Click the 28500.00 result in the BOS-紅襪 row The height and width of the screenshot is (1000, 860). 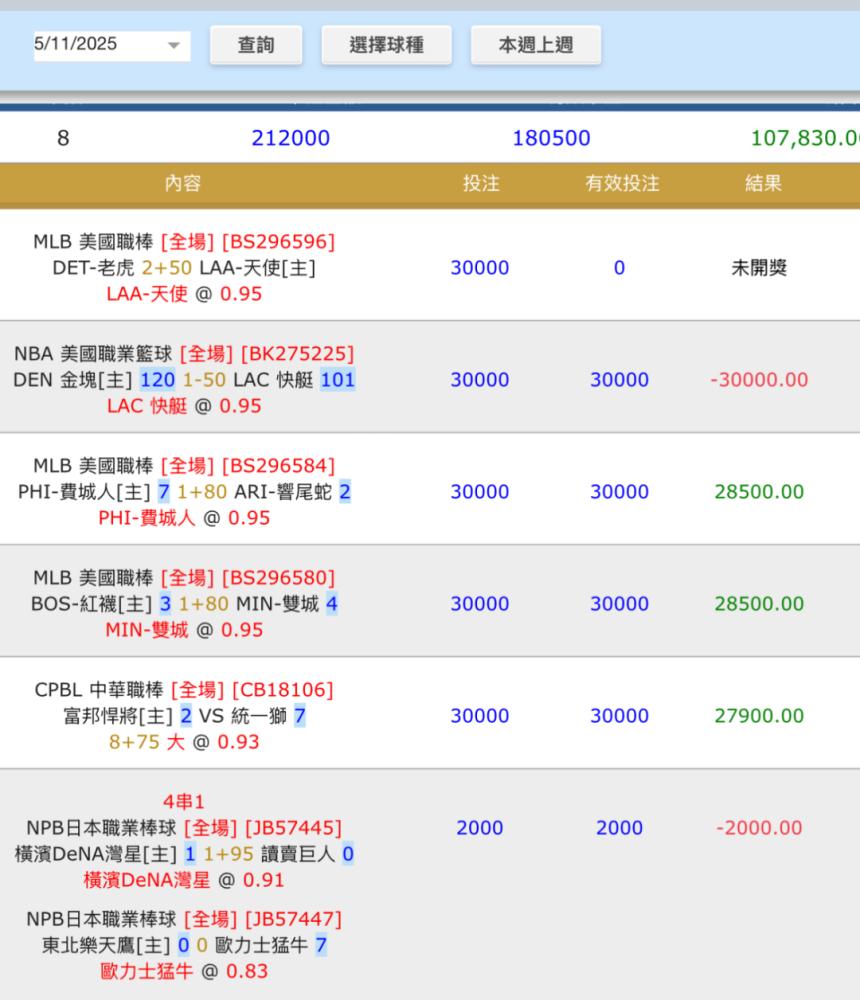[x=759, y=605]
